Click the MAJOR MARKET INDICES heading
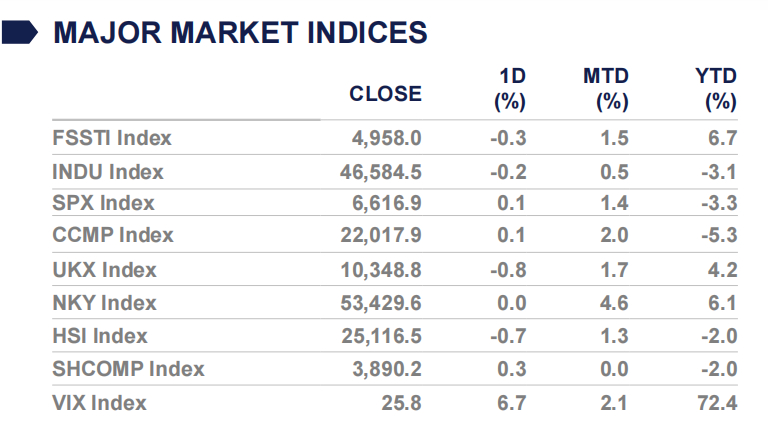Screen dimensions: 768x431 point(240,33)
